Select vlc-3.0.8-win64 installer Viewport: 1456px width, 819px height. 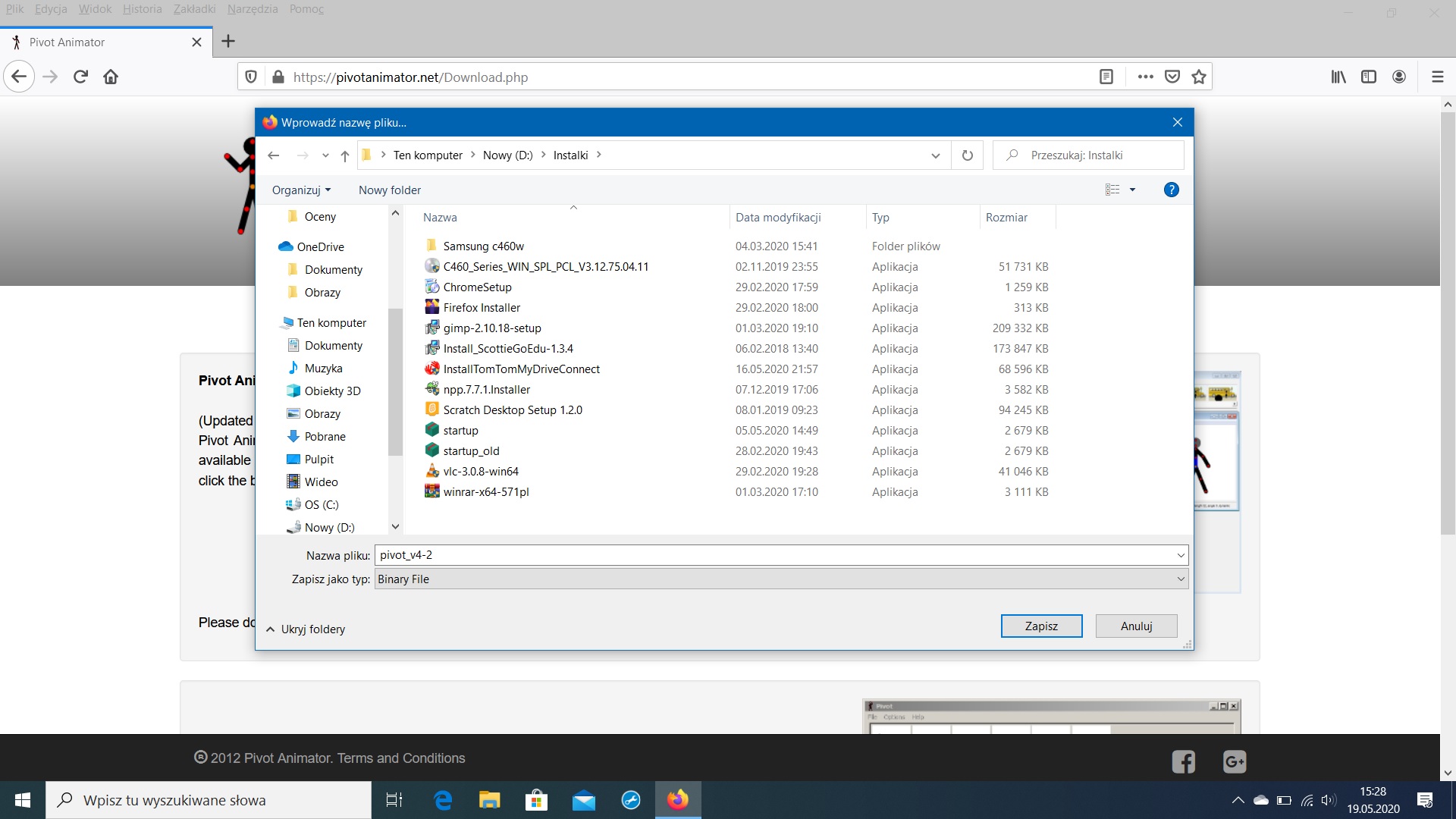click(481, 472)
